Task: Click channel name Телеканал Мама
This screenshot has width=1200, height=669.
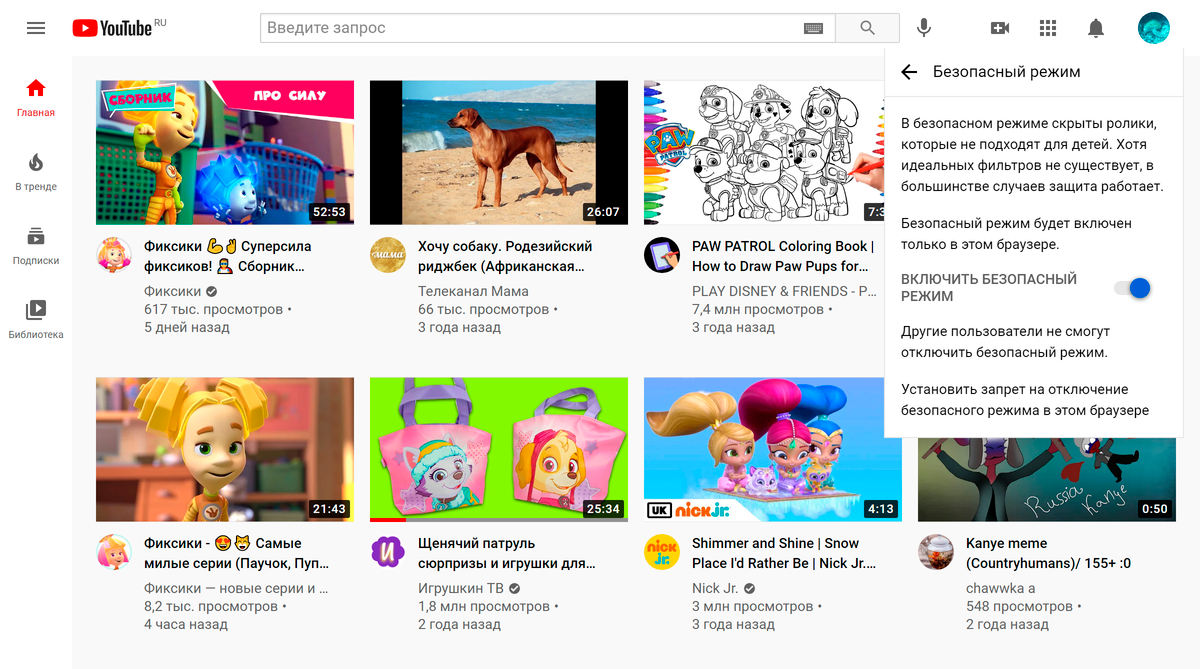Action: [x=473, y=291]
